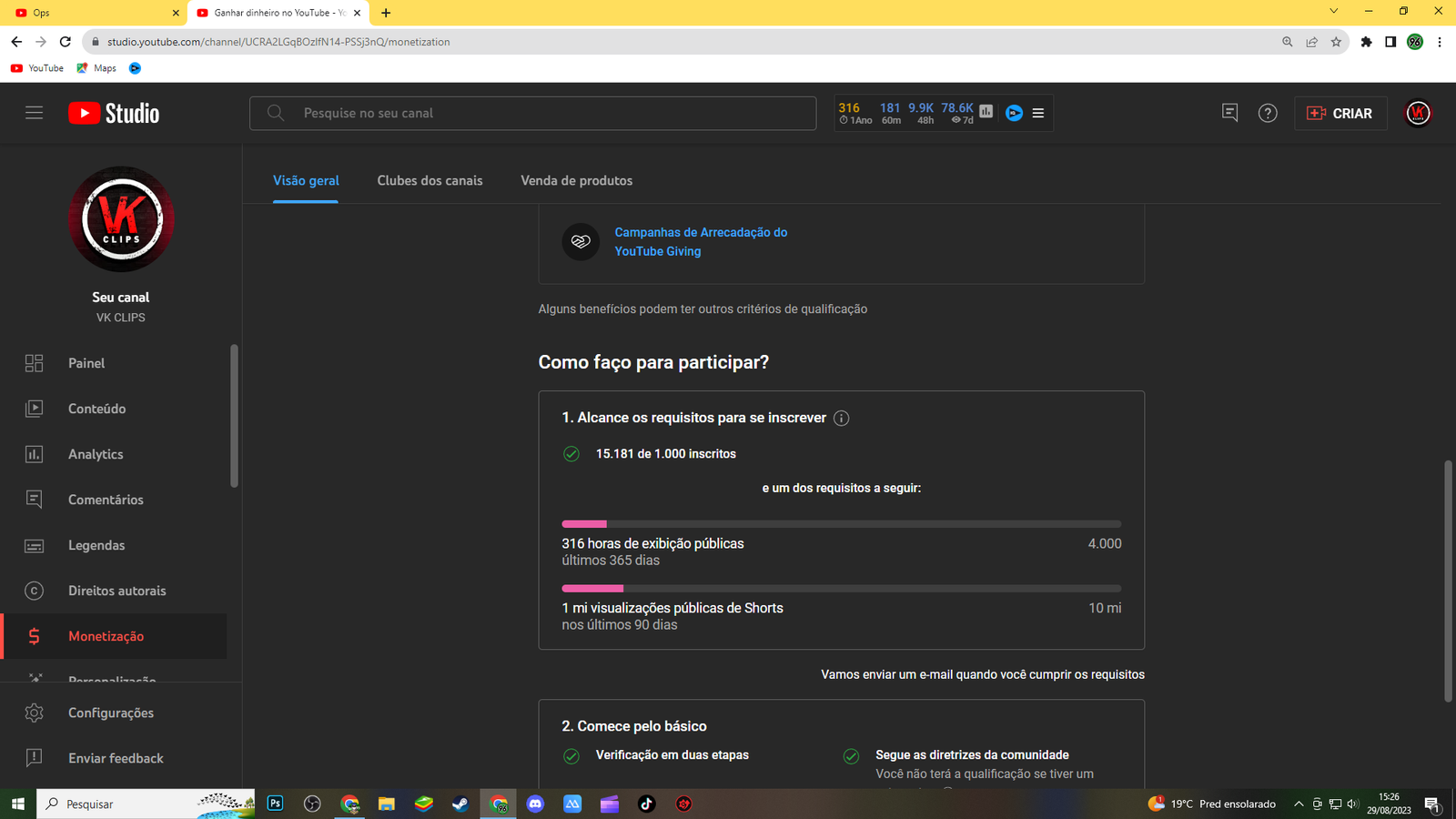Click the info icon beside requisitos para se inscrever
This screenshot has height=819, width=1456.
click(841, 419)
